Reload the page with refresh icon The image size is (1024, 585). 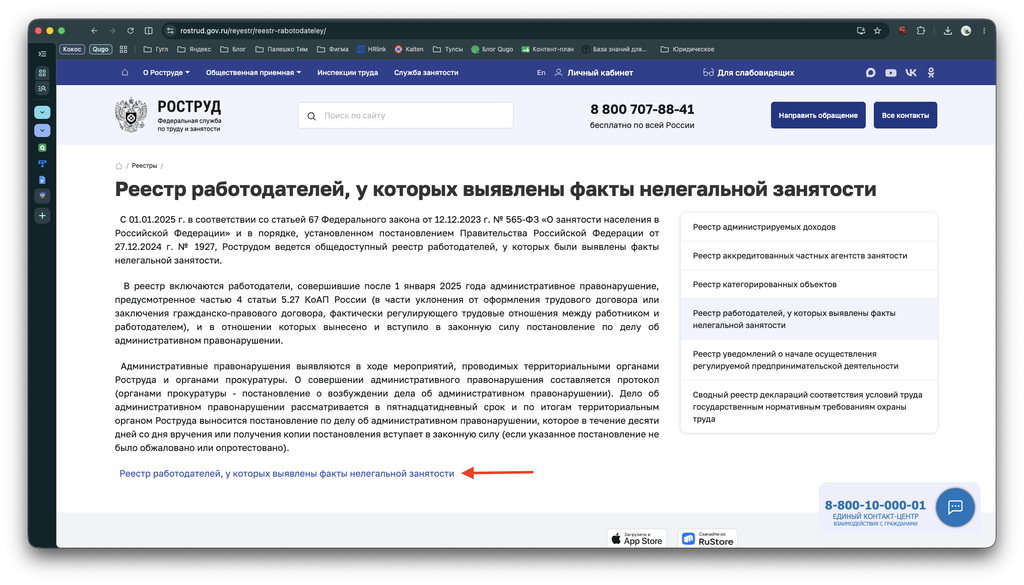pos(131,31)
